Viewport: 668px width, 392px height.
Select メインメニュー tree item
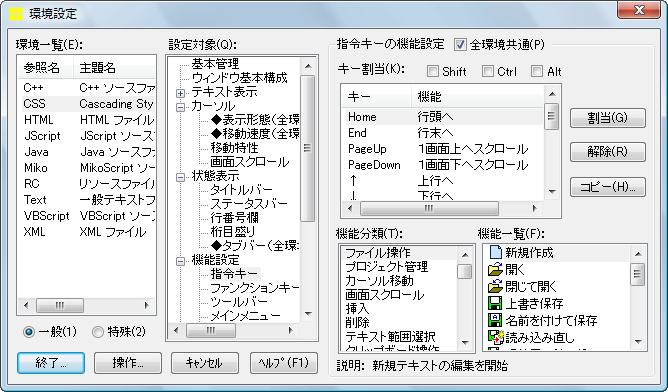tap(245, 316)
